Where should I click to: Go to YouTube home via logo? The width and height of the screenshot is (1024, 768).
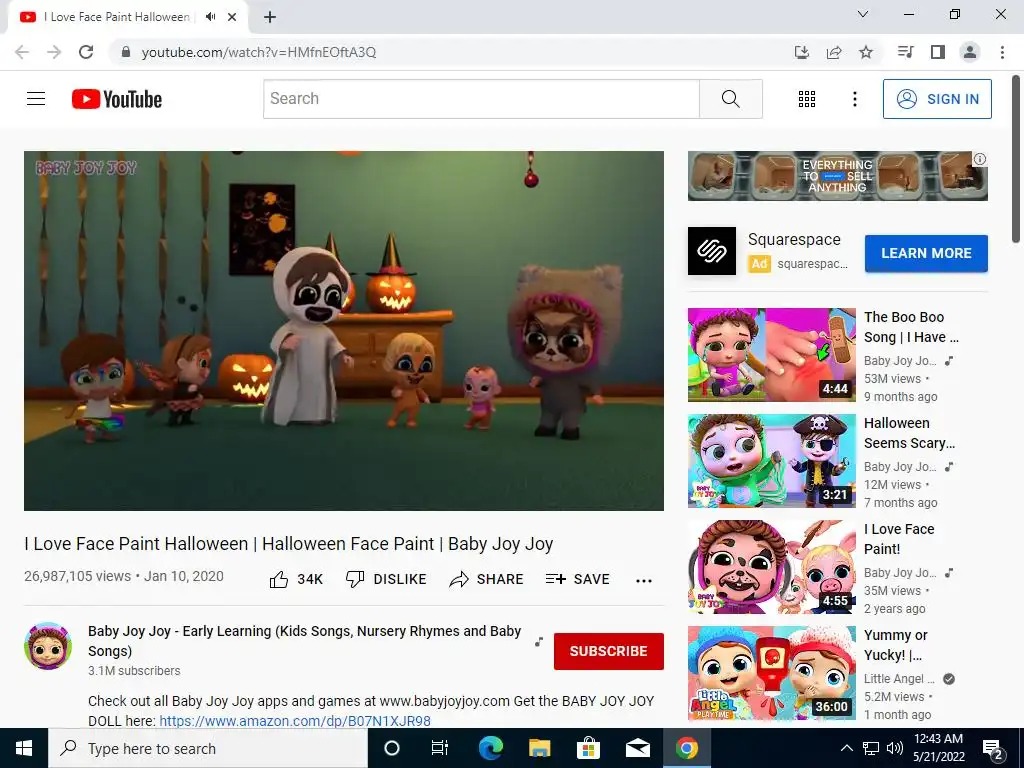point(117,99)
